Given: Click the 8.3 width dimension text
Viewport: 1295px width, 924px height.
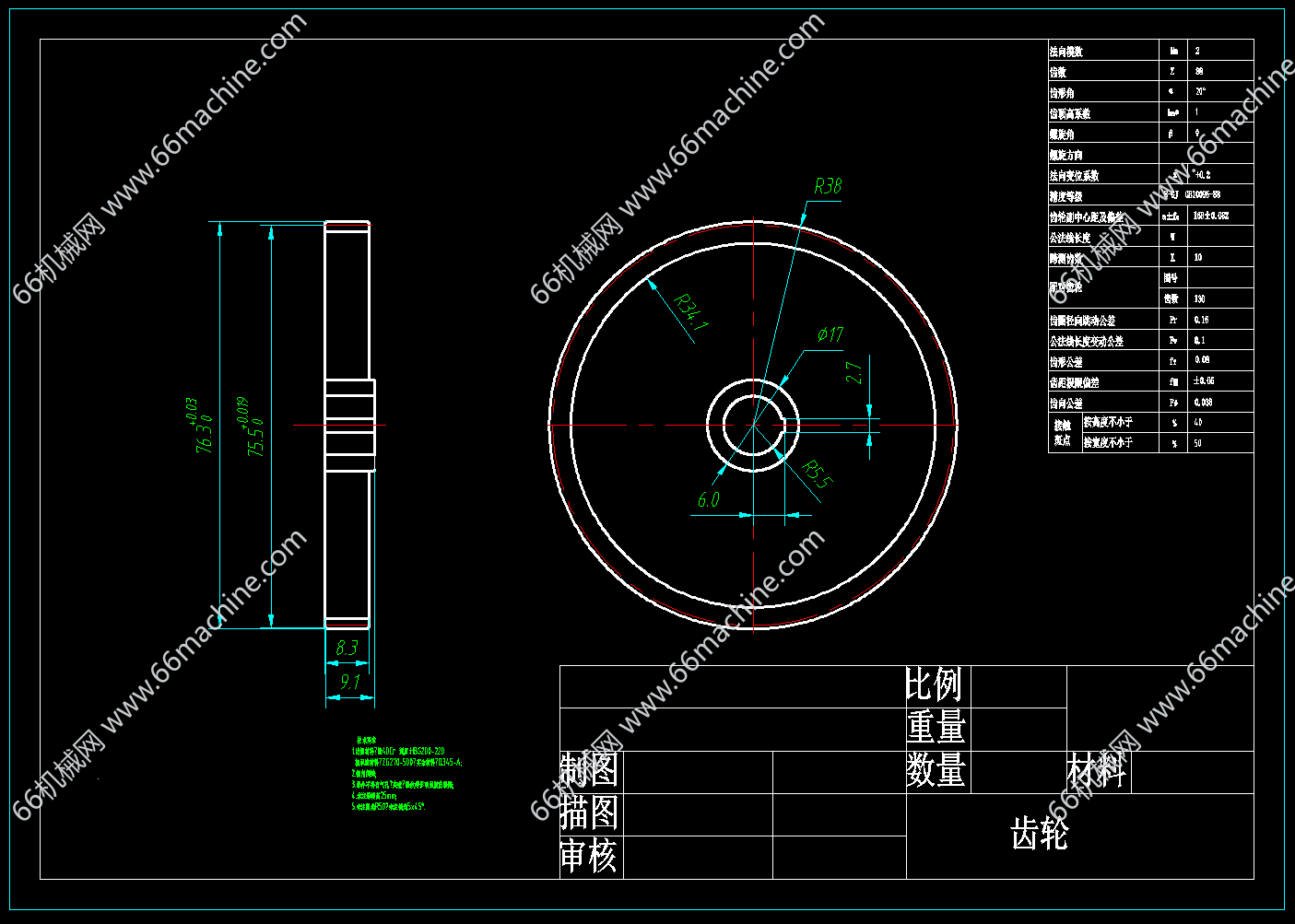Looking at the screenshot, I should (347, 648).
